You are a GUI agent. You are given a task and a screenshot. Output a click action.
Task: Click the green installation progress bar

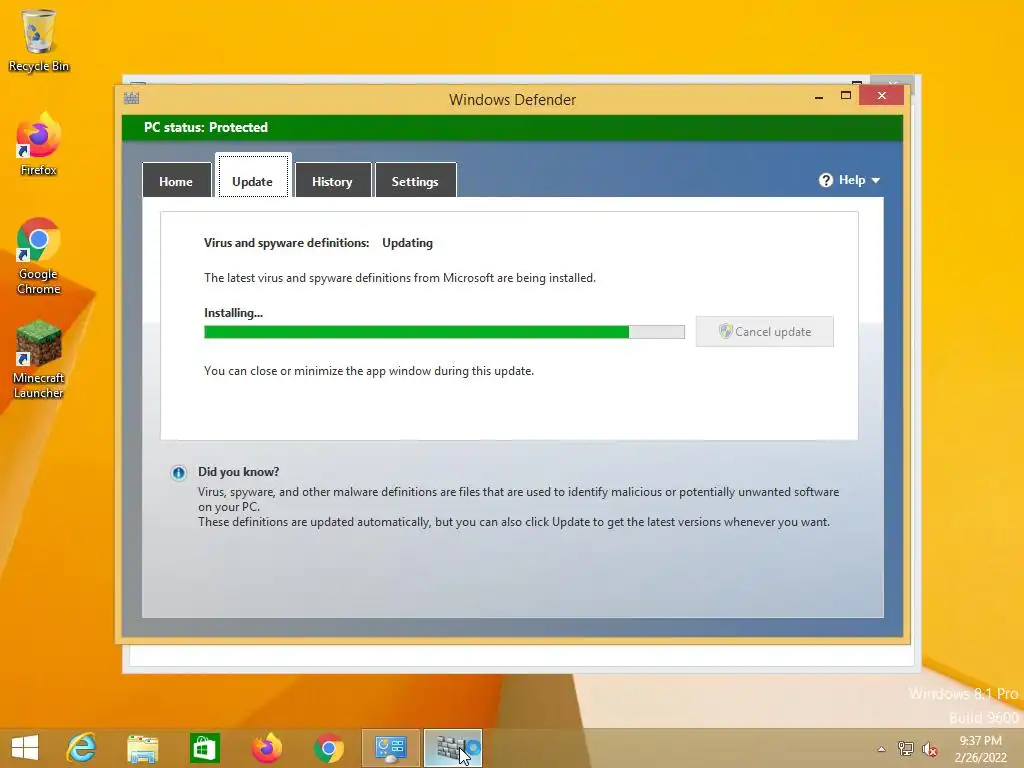click(444, 332)
